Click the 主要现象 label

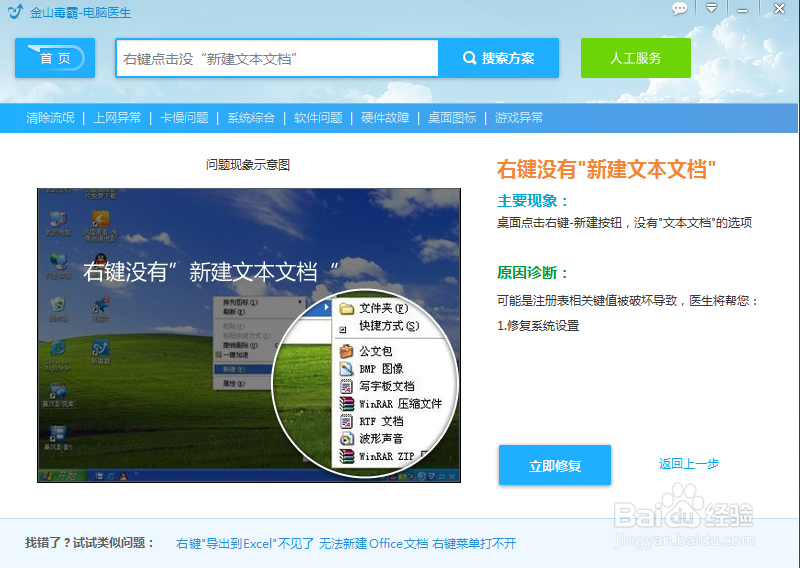tap(533, 201)
